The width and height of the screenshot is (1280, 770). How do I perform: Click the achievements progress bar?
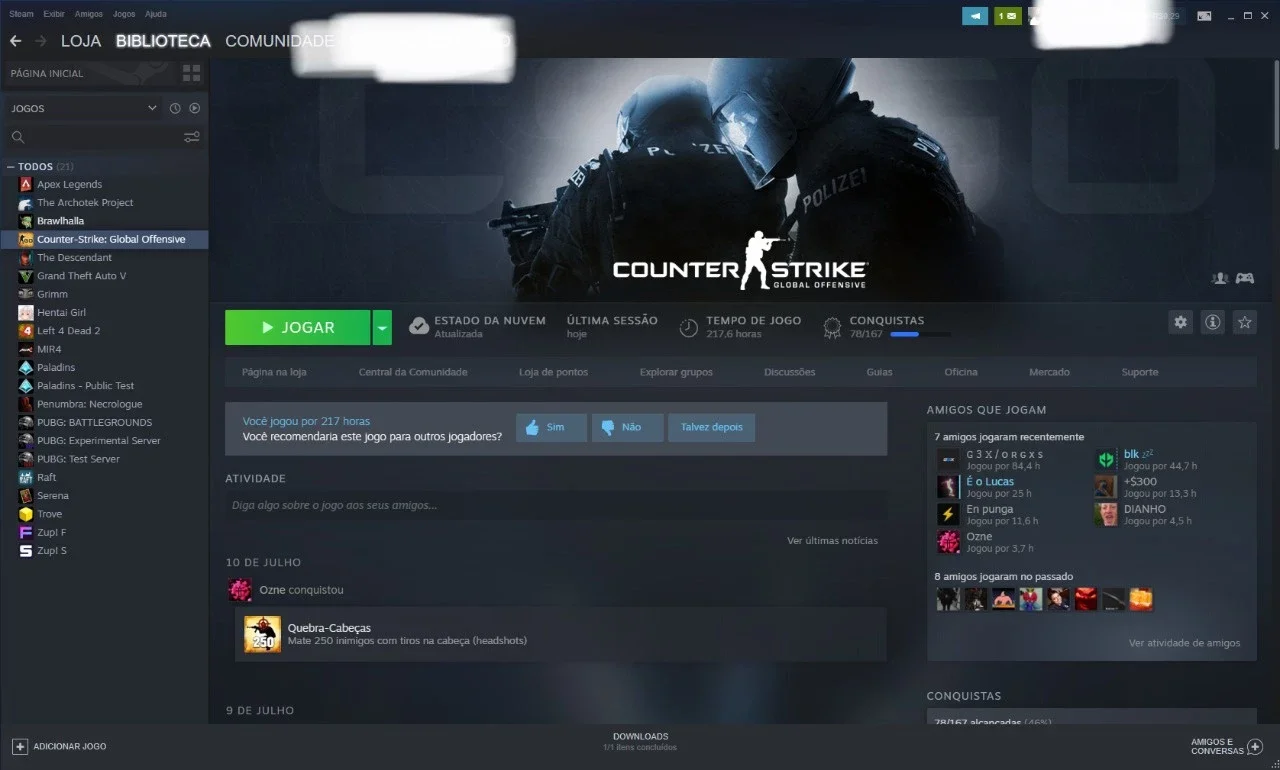920,334
